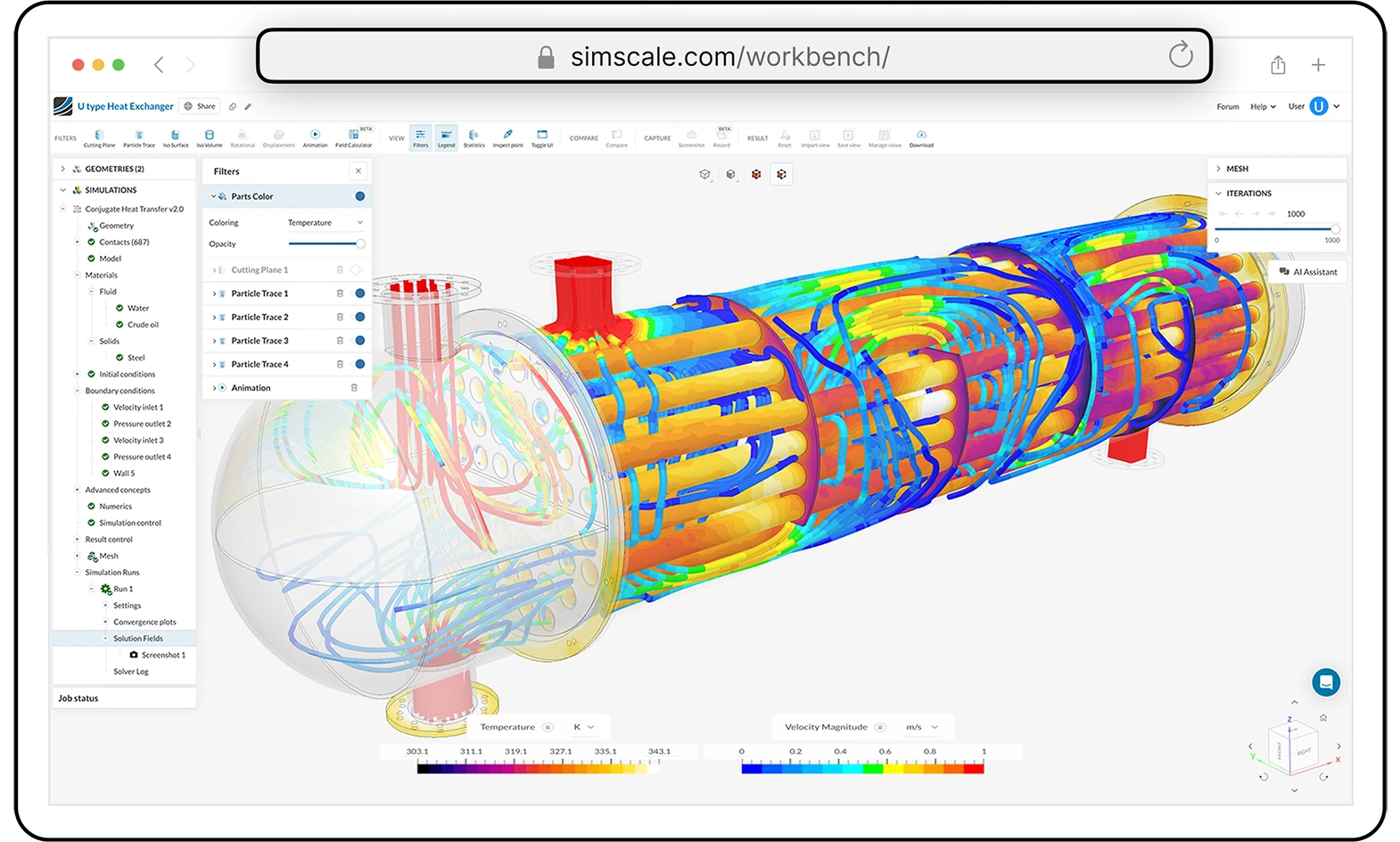Open the temperature unit K dropdown
This screenshot has width=1400, height=842.
(583, 727)
